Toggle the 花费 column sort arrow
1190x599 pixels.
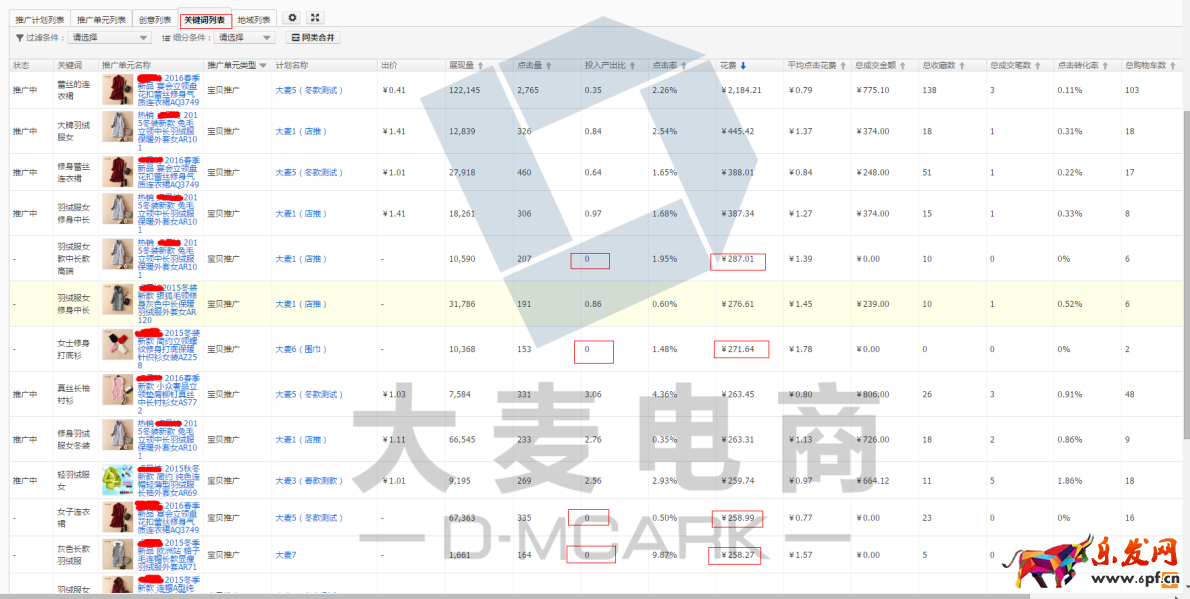[743, 66]
